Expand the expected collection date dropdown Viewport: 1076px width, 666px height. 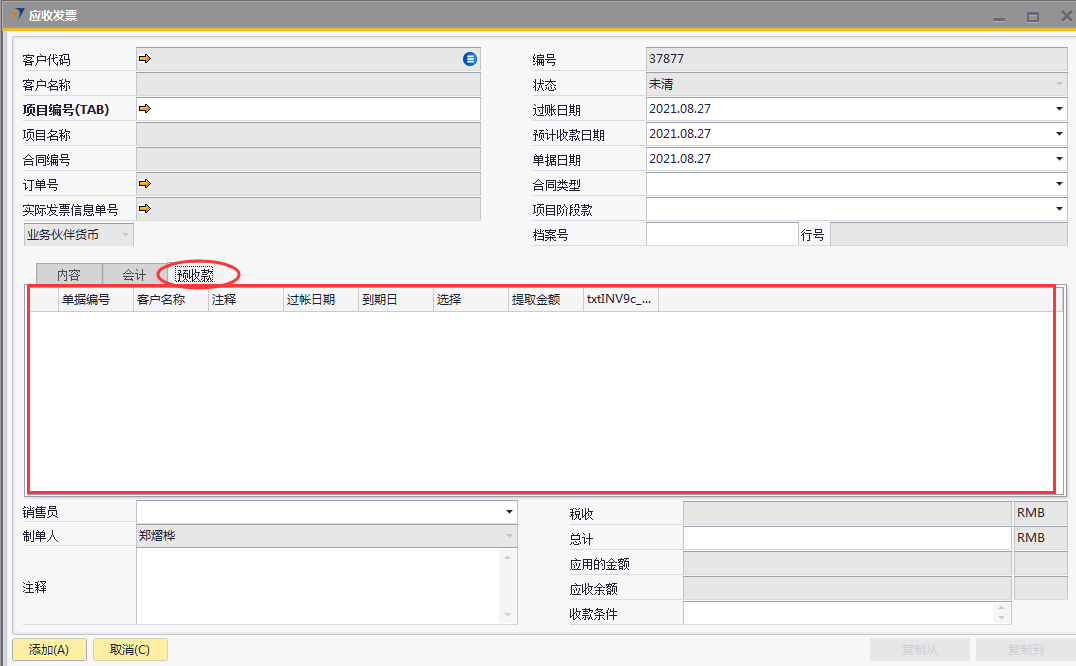(1059, 134)
